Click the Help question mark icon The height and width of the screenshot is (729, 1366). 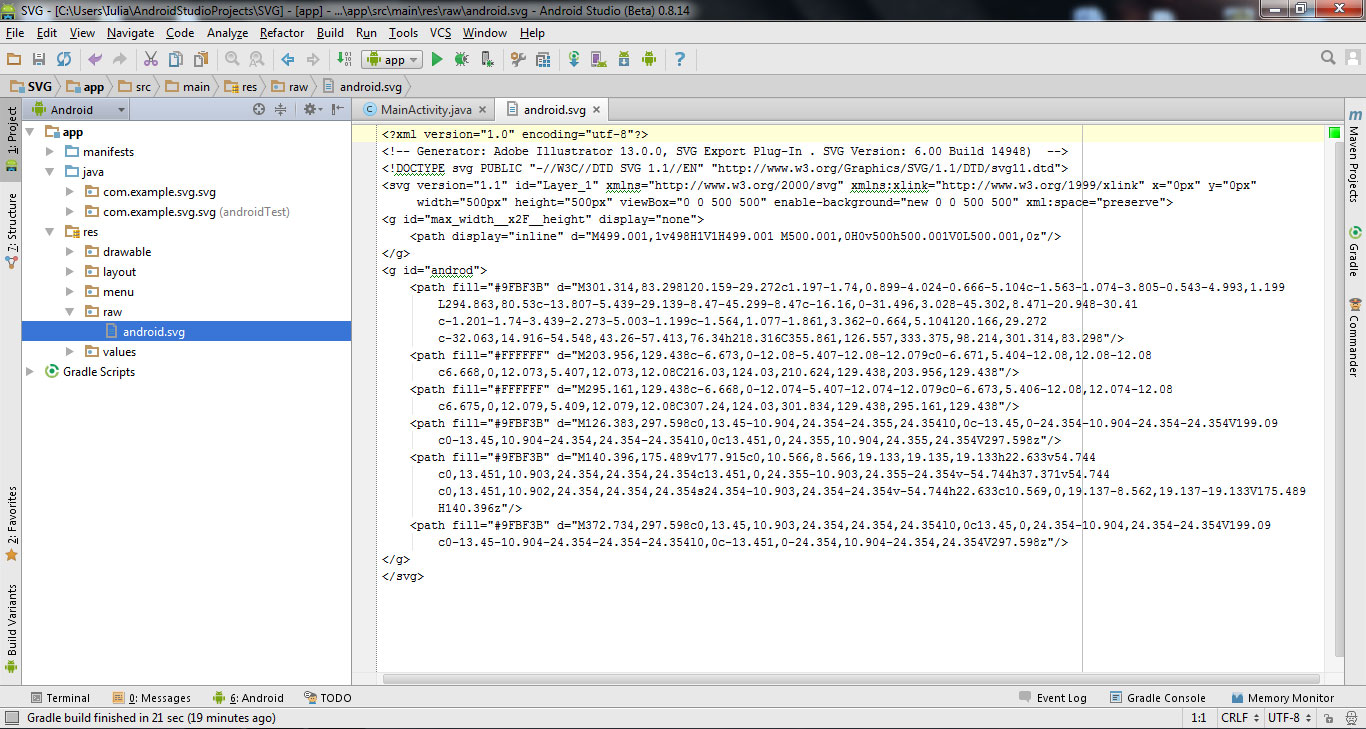680,60
